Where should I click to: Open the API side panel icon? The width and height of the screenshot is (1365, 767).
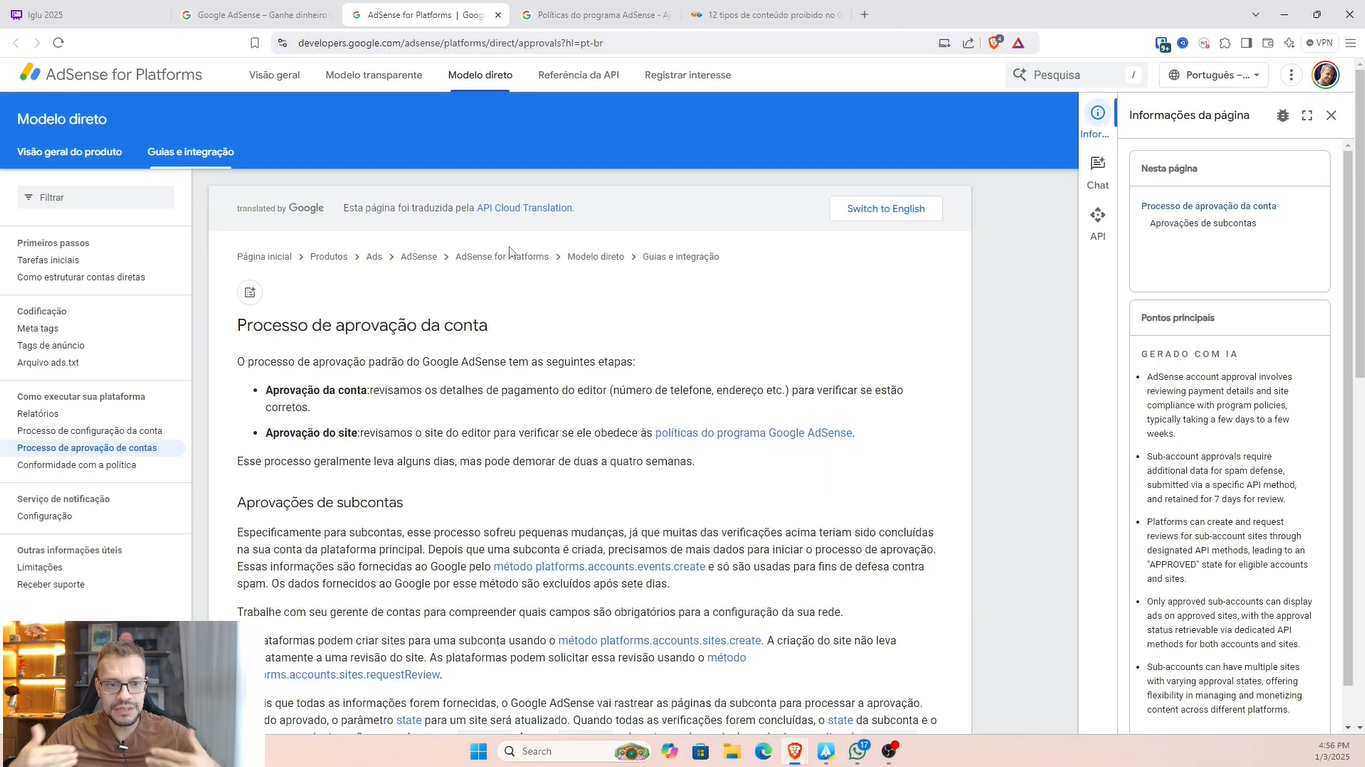click(x=1097, y=223)
